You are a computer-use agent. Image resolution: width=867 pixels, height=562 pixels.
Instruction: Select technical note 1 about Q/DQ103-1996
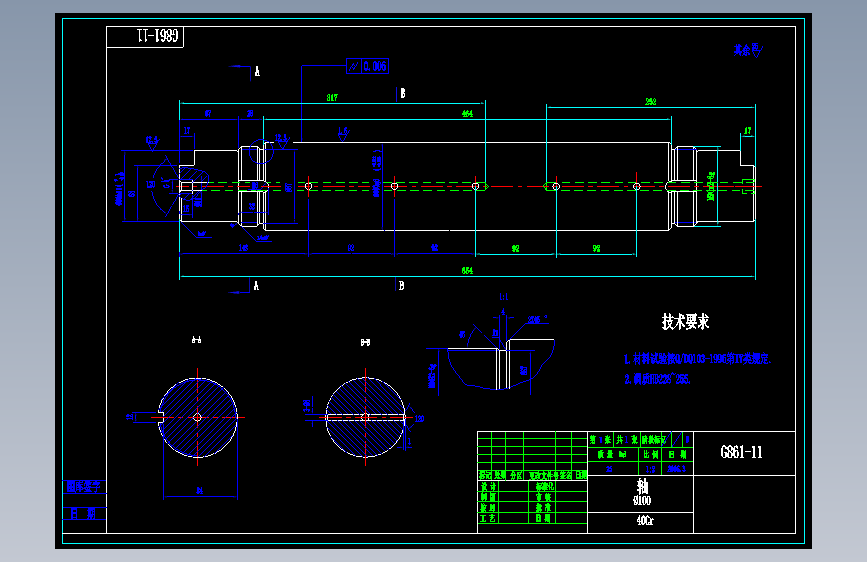tap(697, 358)
